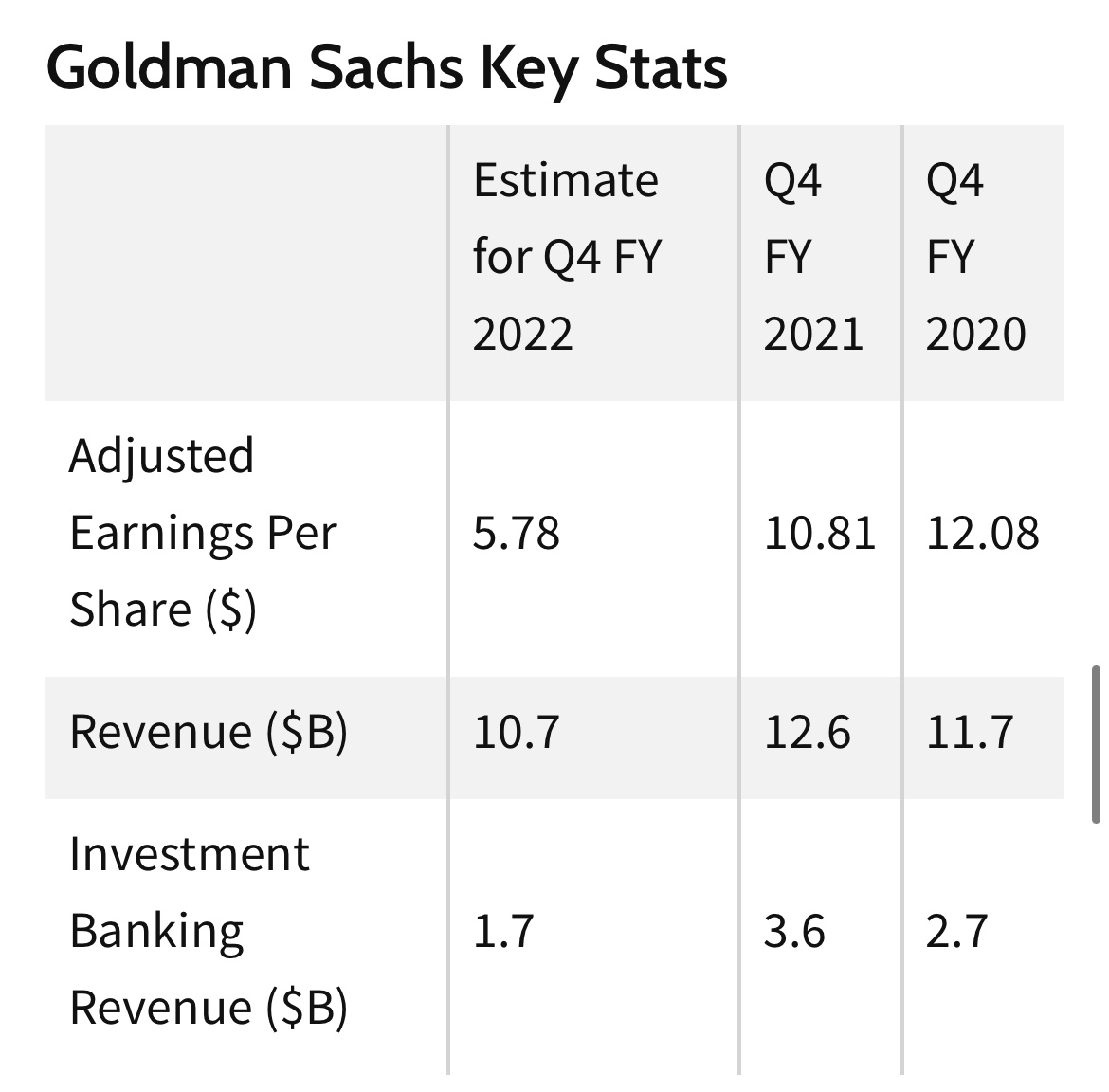Select the 2.7 investment banking value
The height and width of the screenshot is (1092, 1109).
[x=956, y=931]
